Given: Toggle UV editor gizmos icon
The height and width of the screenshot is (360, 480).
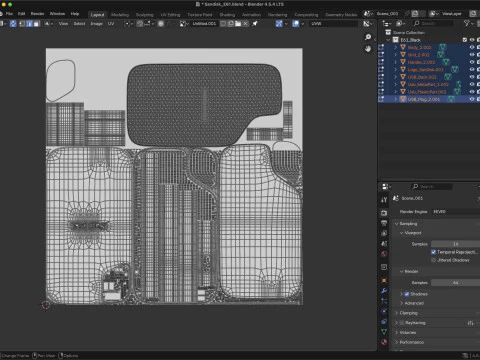Looking at the screenshot, I should pos(279,24).
